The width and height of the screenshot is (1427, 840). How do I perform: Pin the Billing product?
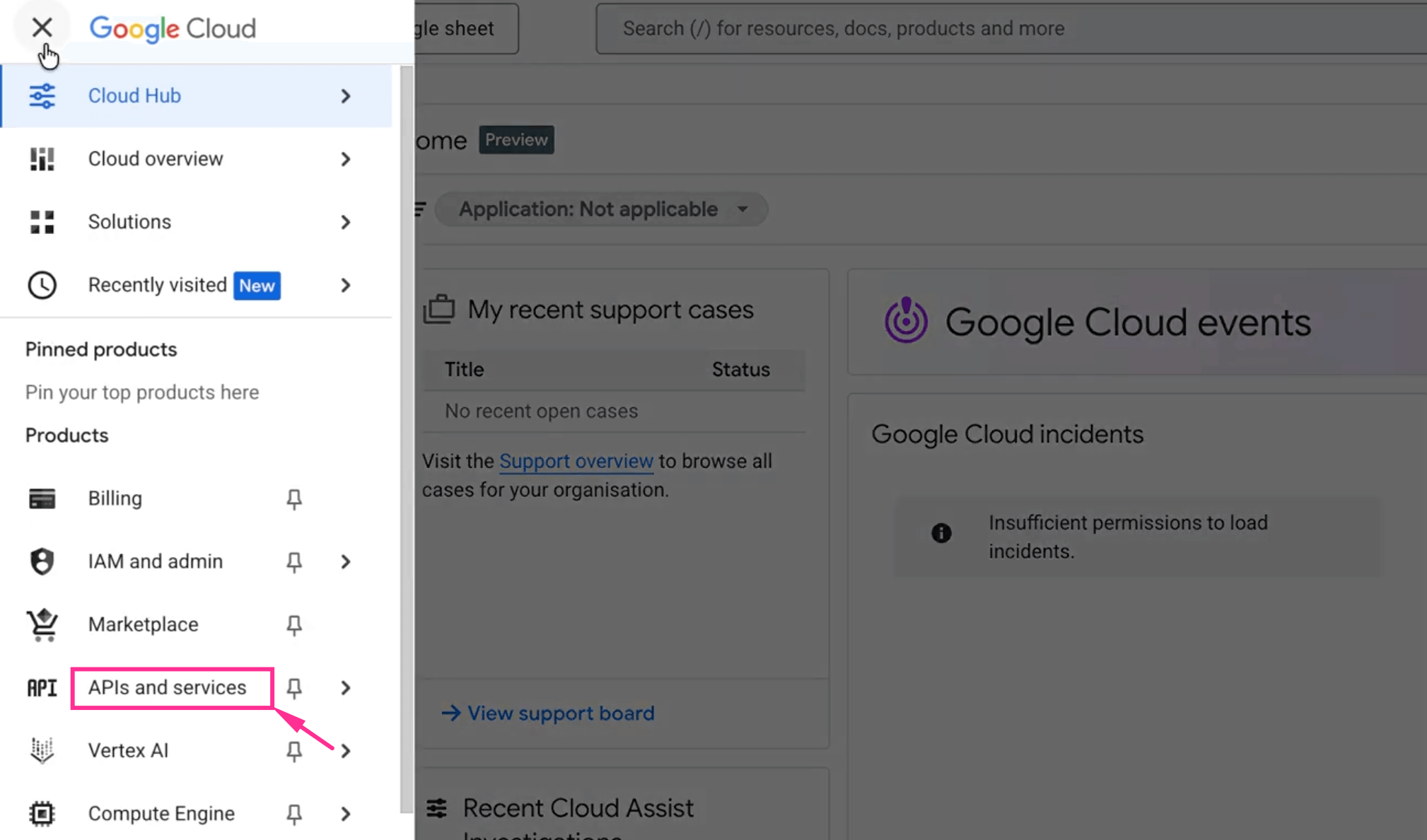(294, 499)
